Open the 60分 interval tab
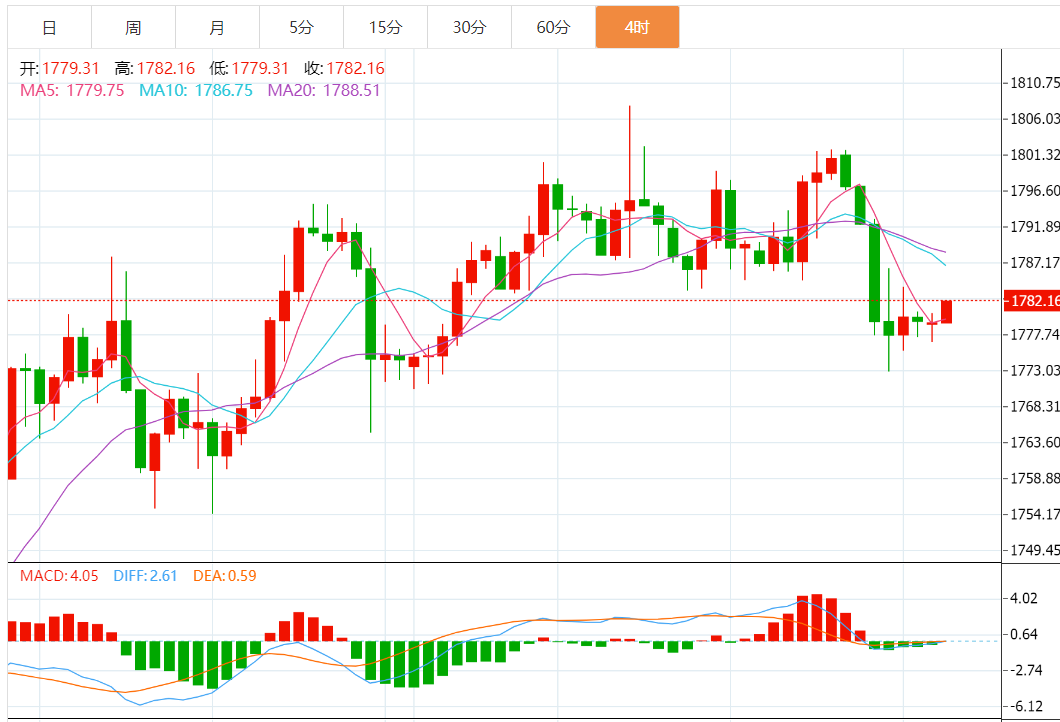 tap(553, 28)
